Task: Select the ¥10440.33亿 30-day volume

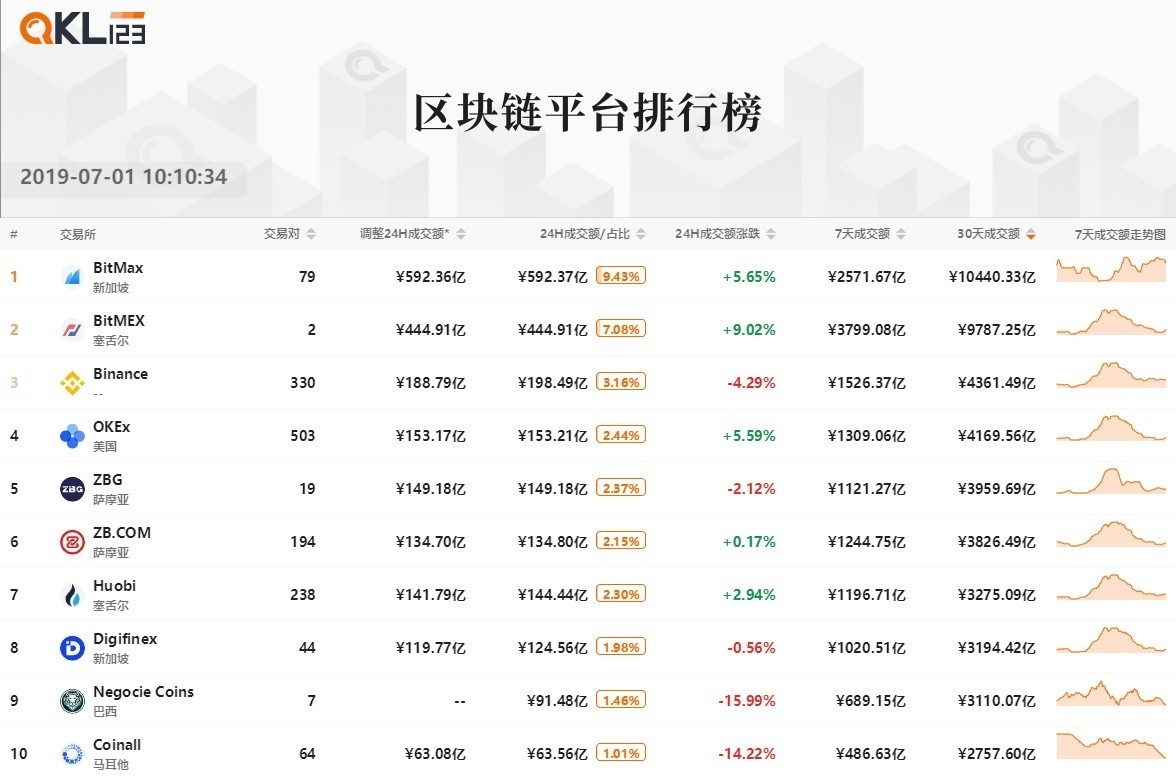Action: click(x=992, y=277)
